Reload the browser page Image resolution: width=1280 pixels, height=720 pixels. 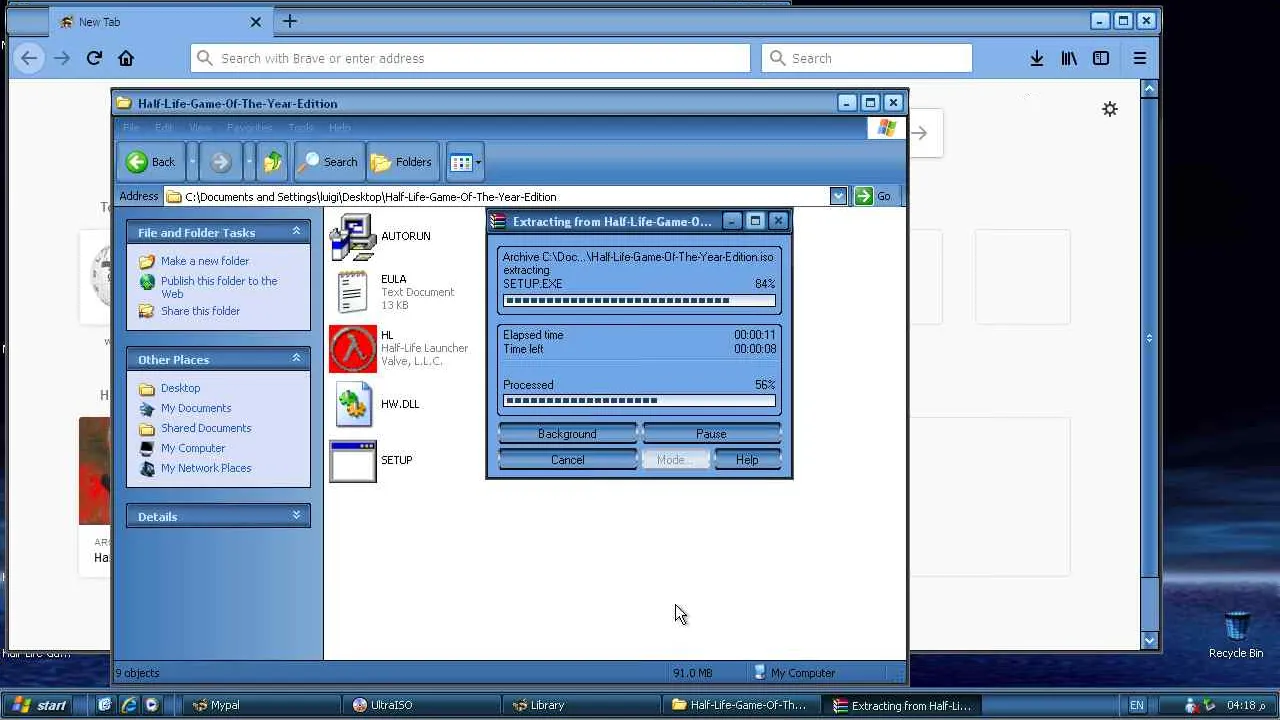94,58
